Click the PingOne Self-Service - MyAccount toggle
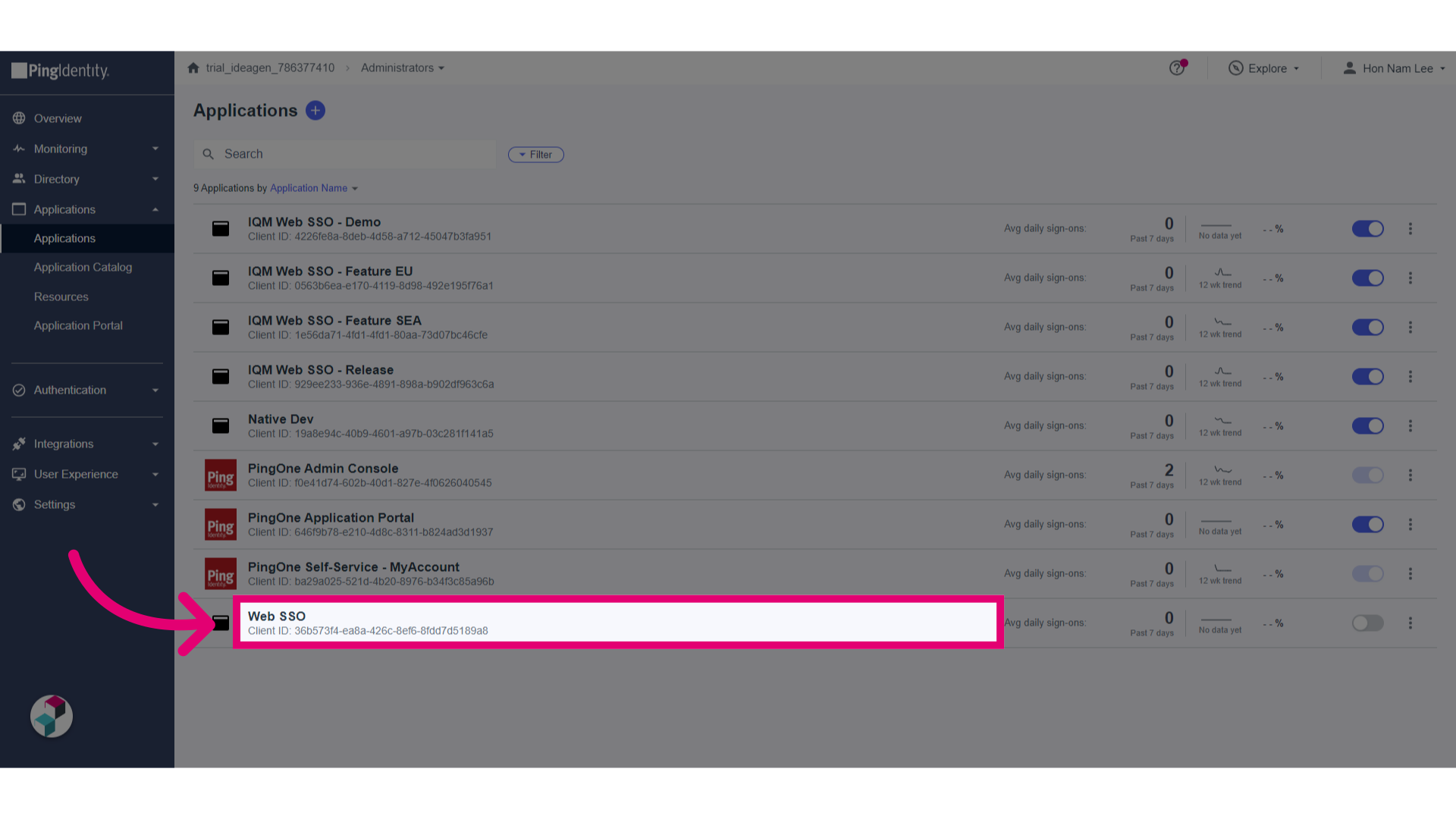Image resolution: width=1456 pixels, height=819 pixels. (1368, 573)
